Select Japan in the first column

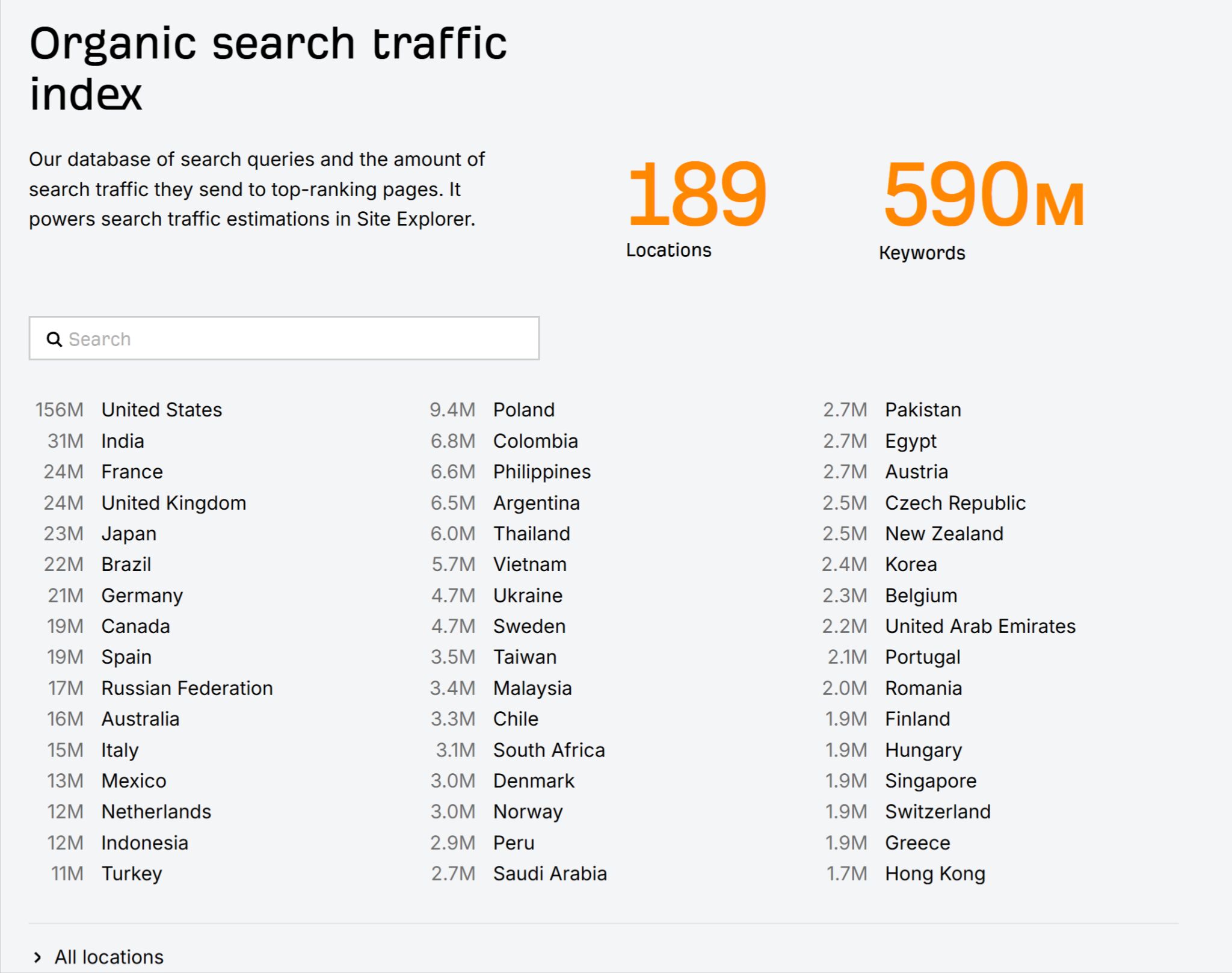[129, 533]
